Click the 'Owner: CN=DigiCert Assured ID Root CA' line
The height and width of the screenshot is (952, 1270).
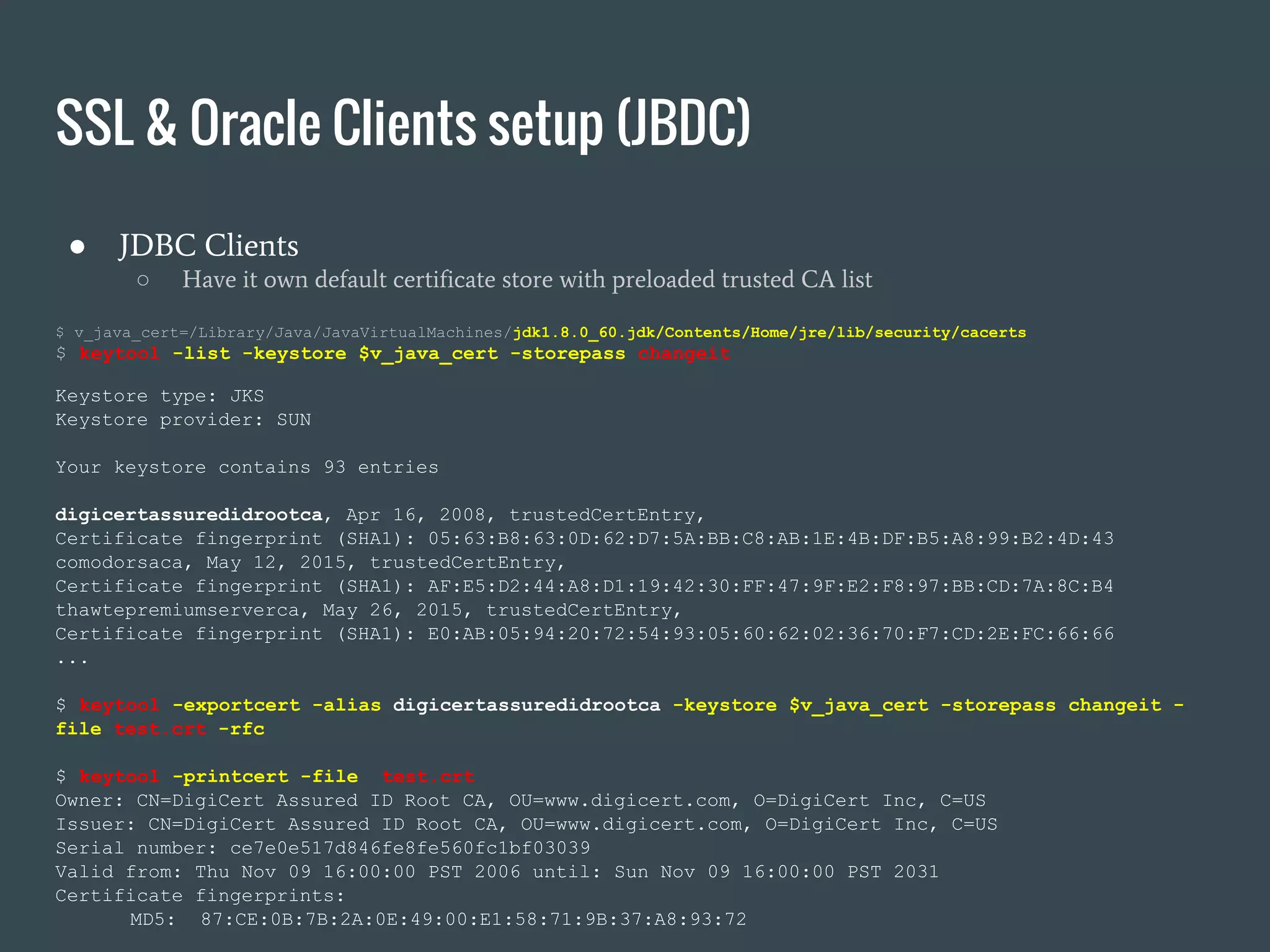(520, 801)
